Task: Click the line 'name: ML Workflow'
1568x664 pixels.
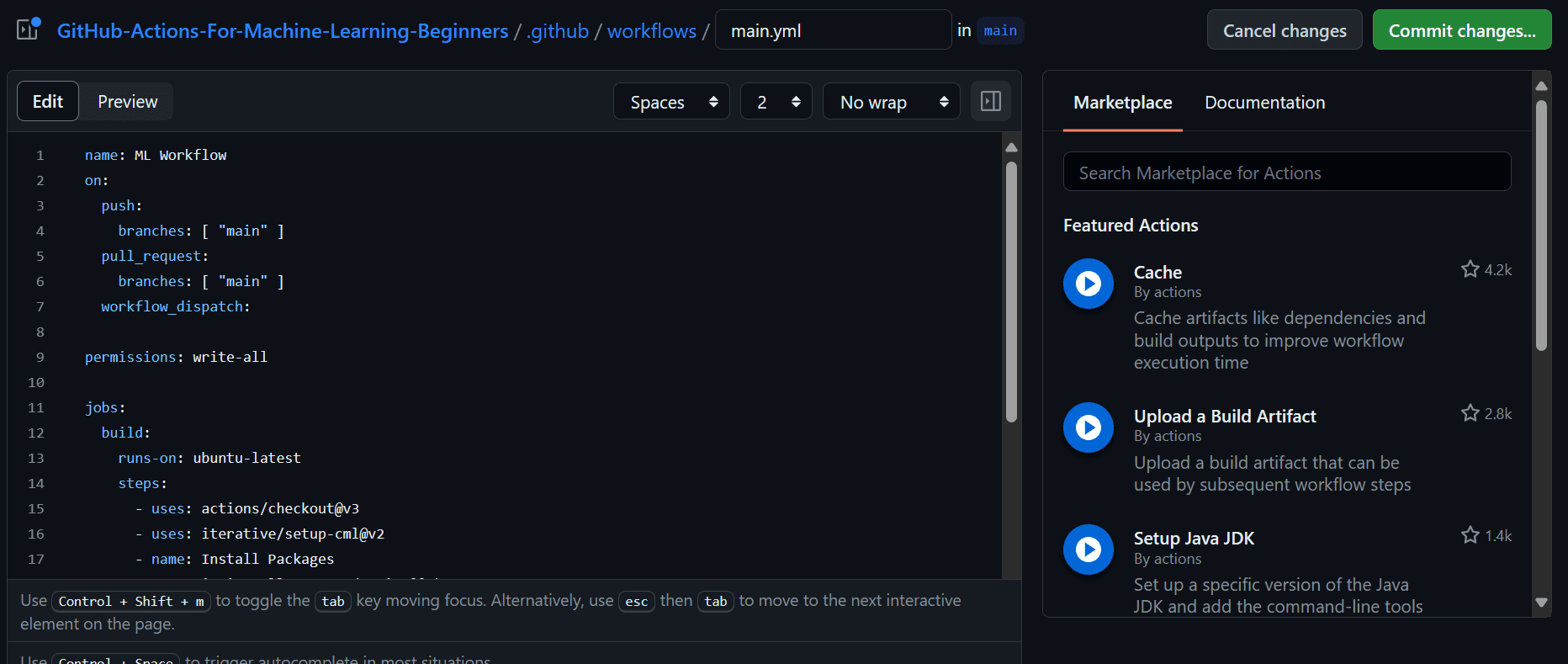Action: [x=156, y=155]
